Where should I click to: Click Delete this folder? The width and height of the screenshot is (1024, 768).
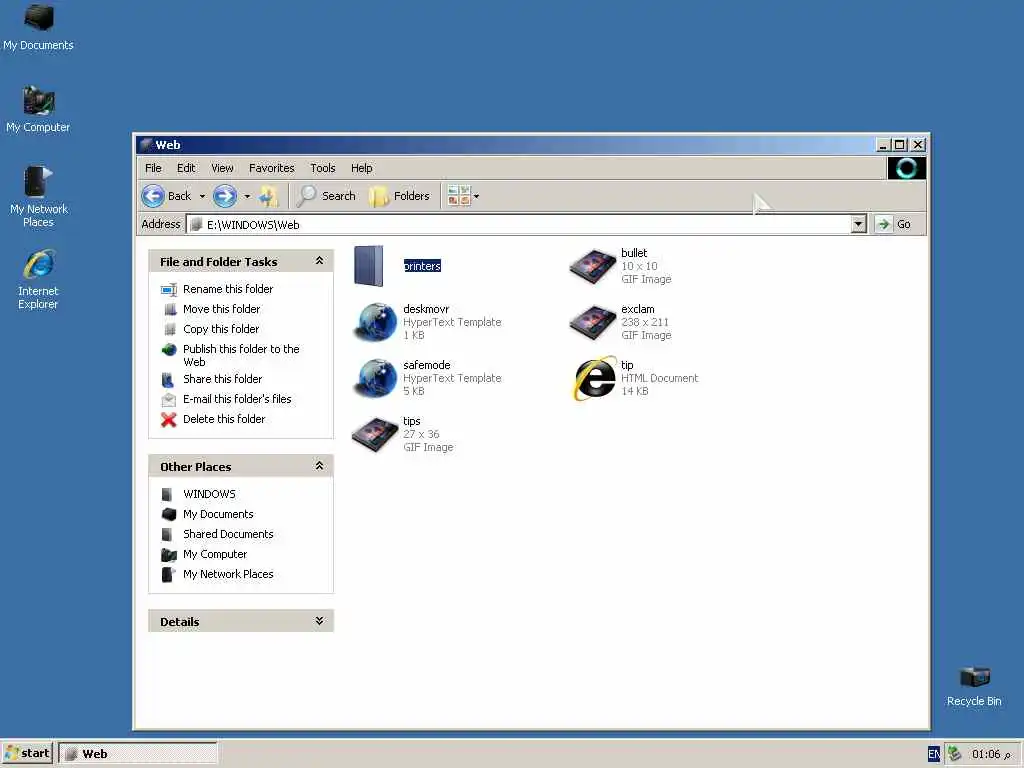pyautogui.click(x=224, y=419)
